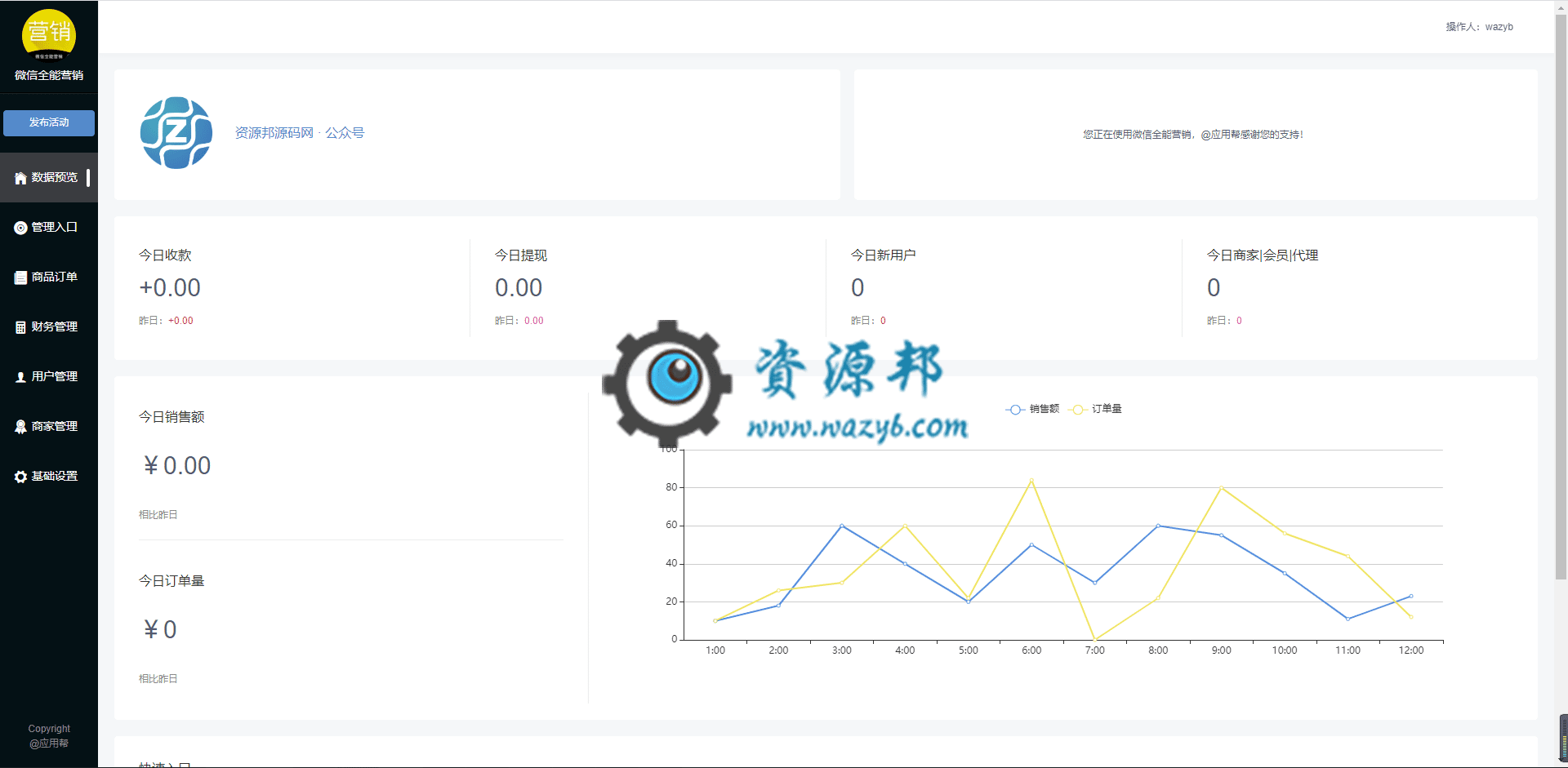Open 数据预览 menu item
The image size is (1568, 768).
49,177
